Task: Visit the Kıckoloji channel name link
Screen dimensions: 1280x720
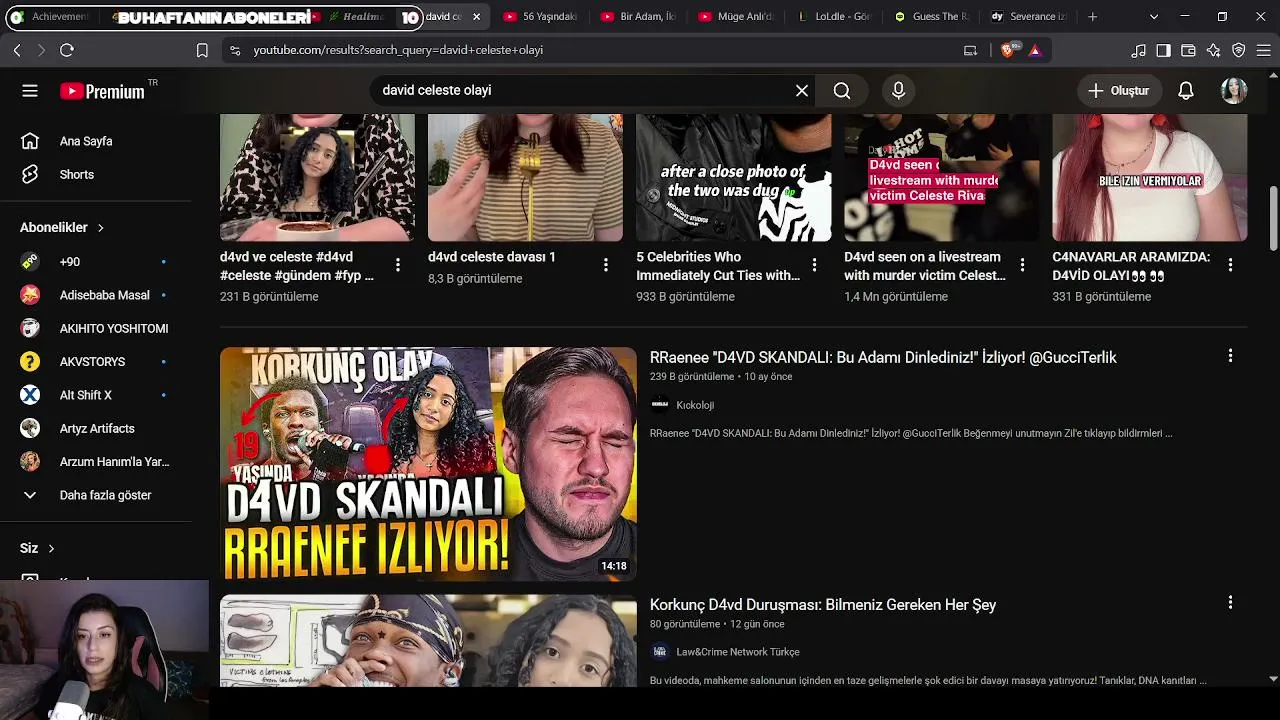Action: coord(695,405)
